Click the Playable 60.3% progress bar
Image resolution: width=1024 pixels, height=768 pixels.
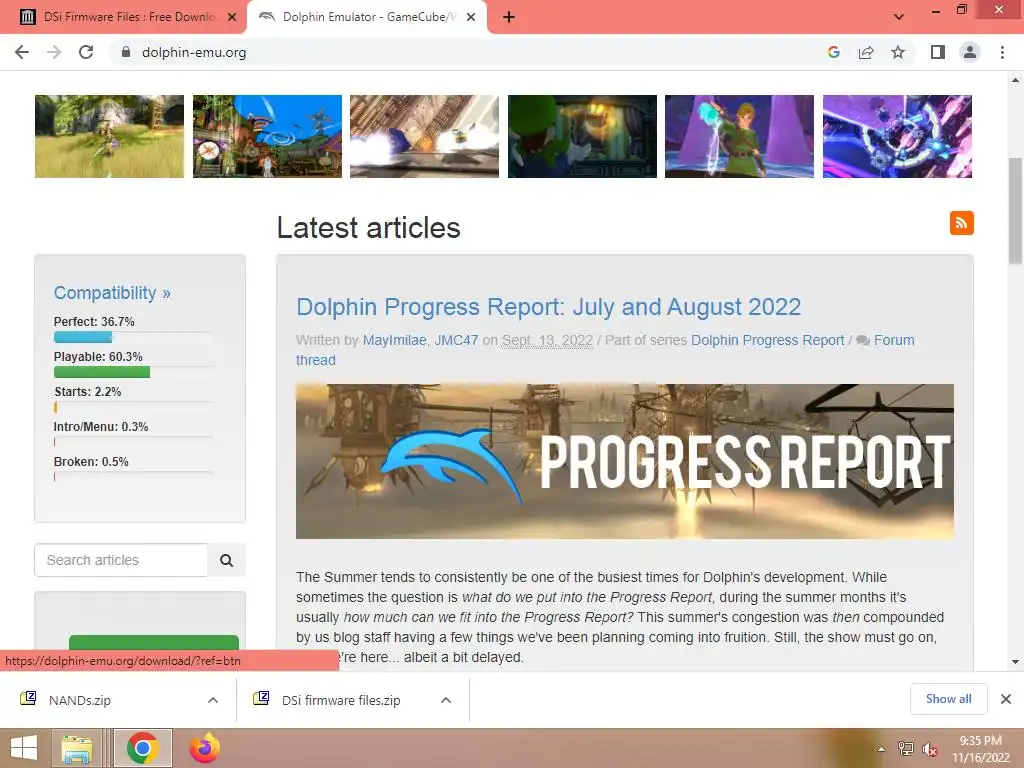(x=133, y=372)
